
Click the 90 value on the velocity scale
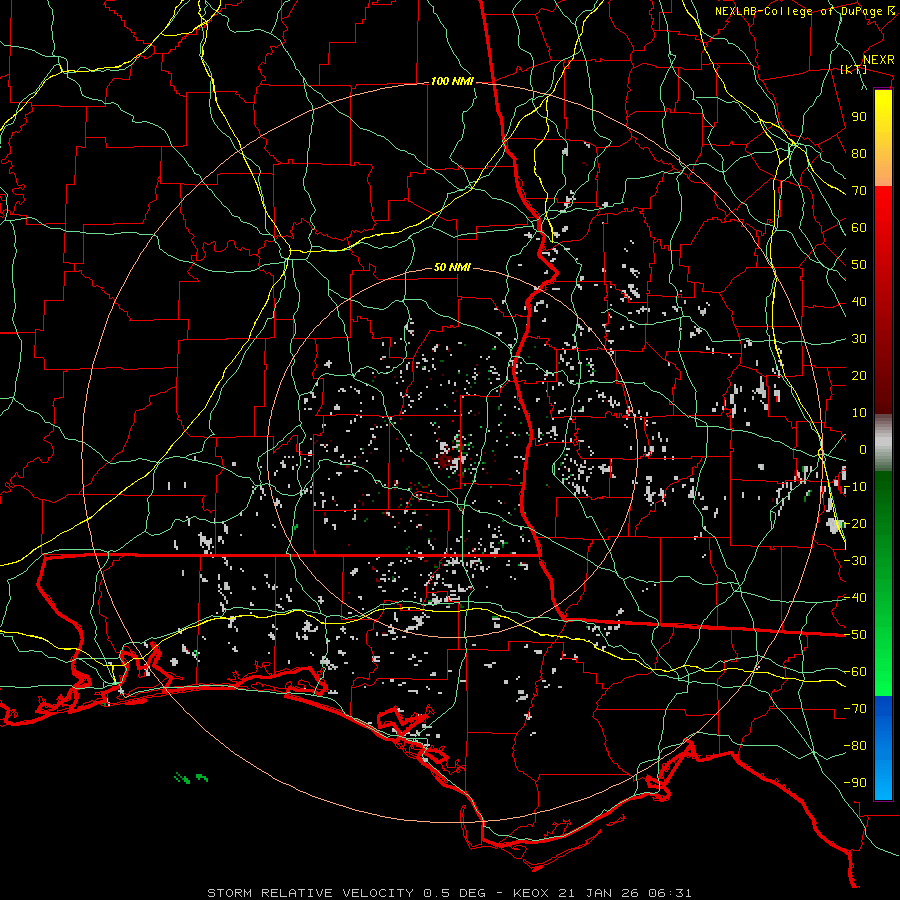point(859,117)
